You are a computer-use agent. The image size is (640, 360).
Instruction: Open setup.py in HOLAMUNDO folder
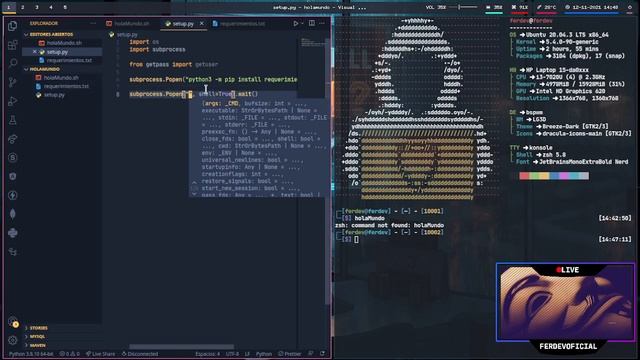click(61, 95)
